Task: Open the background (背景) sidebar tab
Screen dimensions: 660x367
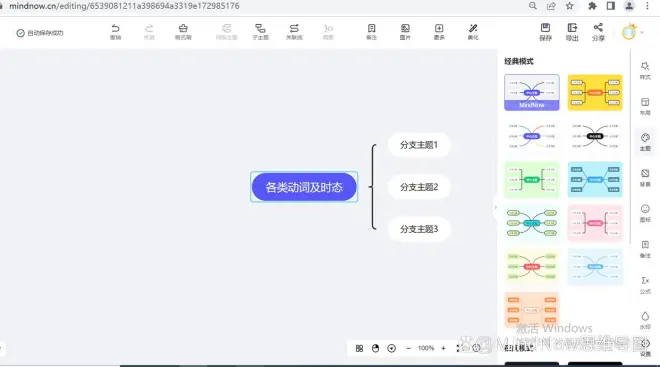Action: [x=645, y=178]
